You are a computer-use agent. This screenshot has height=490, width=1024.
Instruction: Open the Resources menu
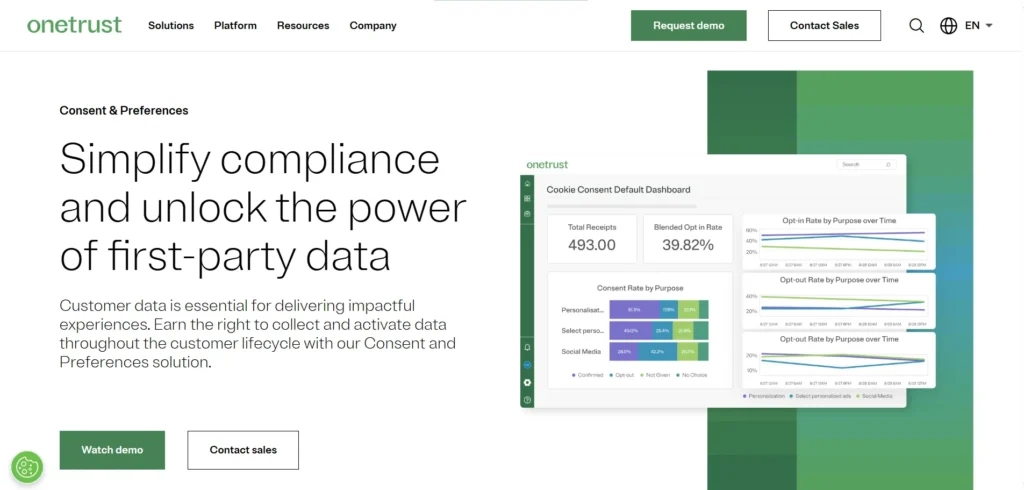(303, 25)
